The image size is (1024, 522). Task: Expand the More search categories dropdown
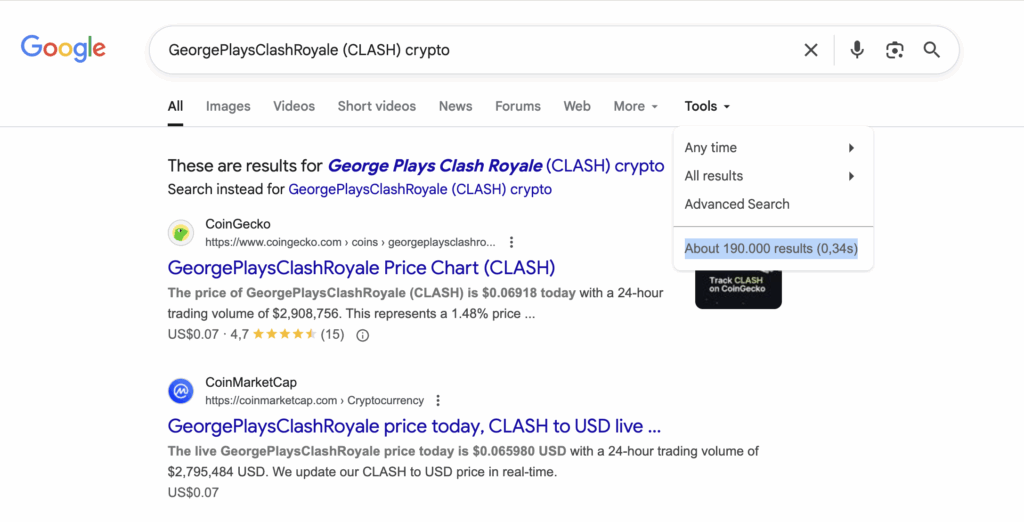tap(635, 106)
